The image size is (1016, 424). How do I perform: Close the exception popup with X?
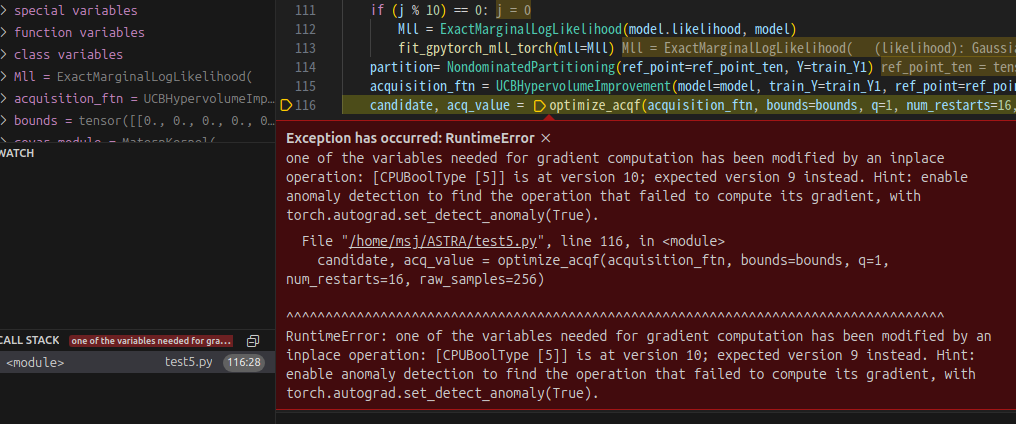click(546, 138)
